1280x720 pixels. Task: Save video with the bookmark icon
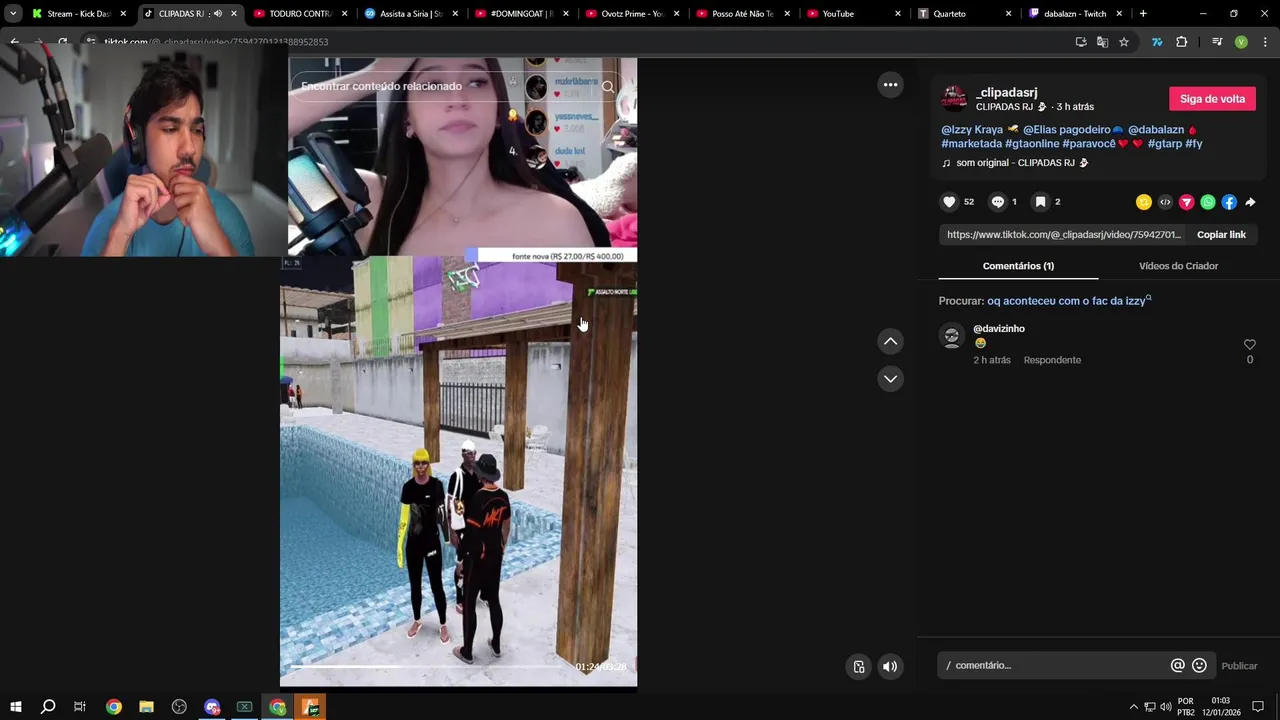1040,202
